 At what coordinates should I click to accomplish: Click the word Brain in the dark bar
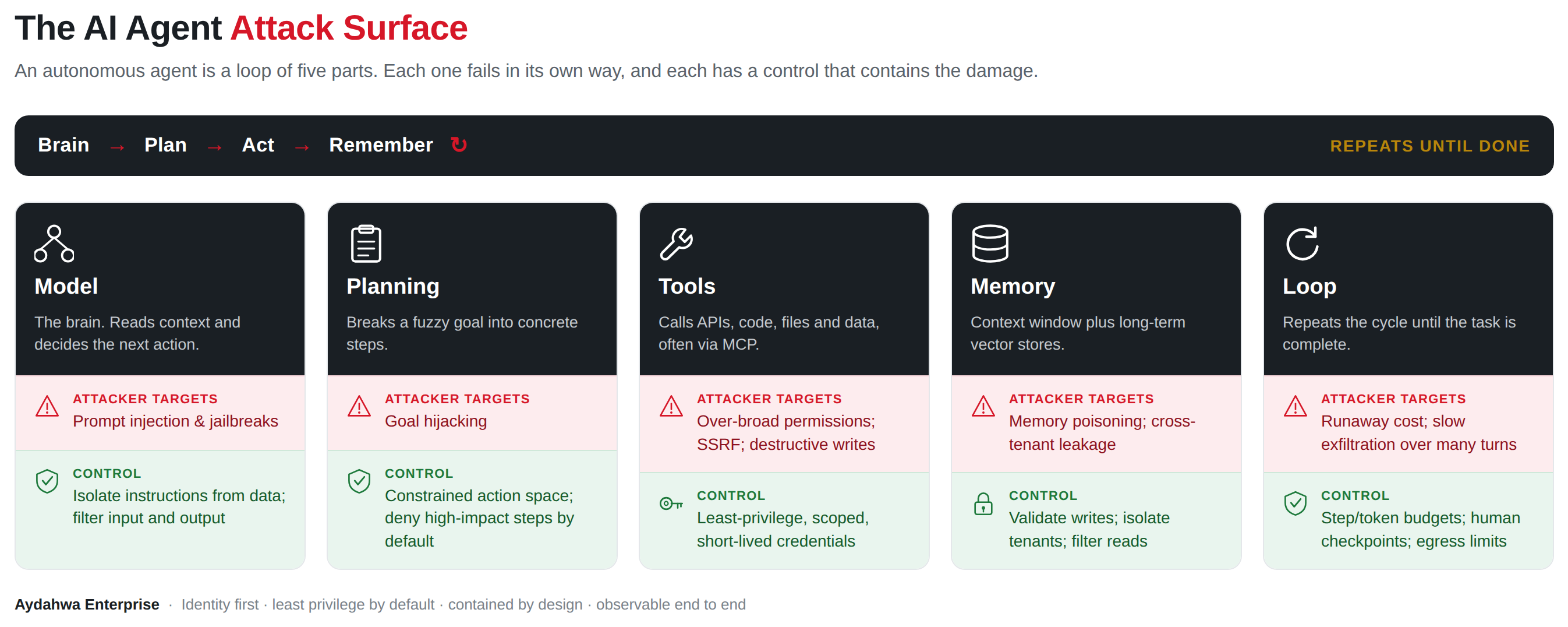[x=63, y=145]
